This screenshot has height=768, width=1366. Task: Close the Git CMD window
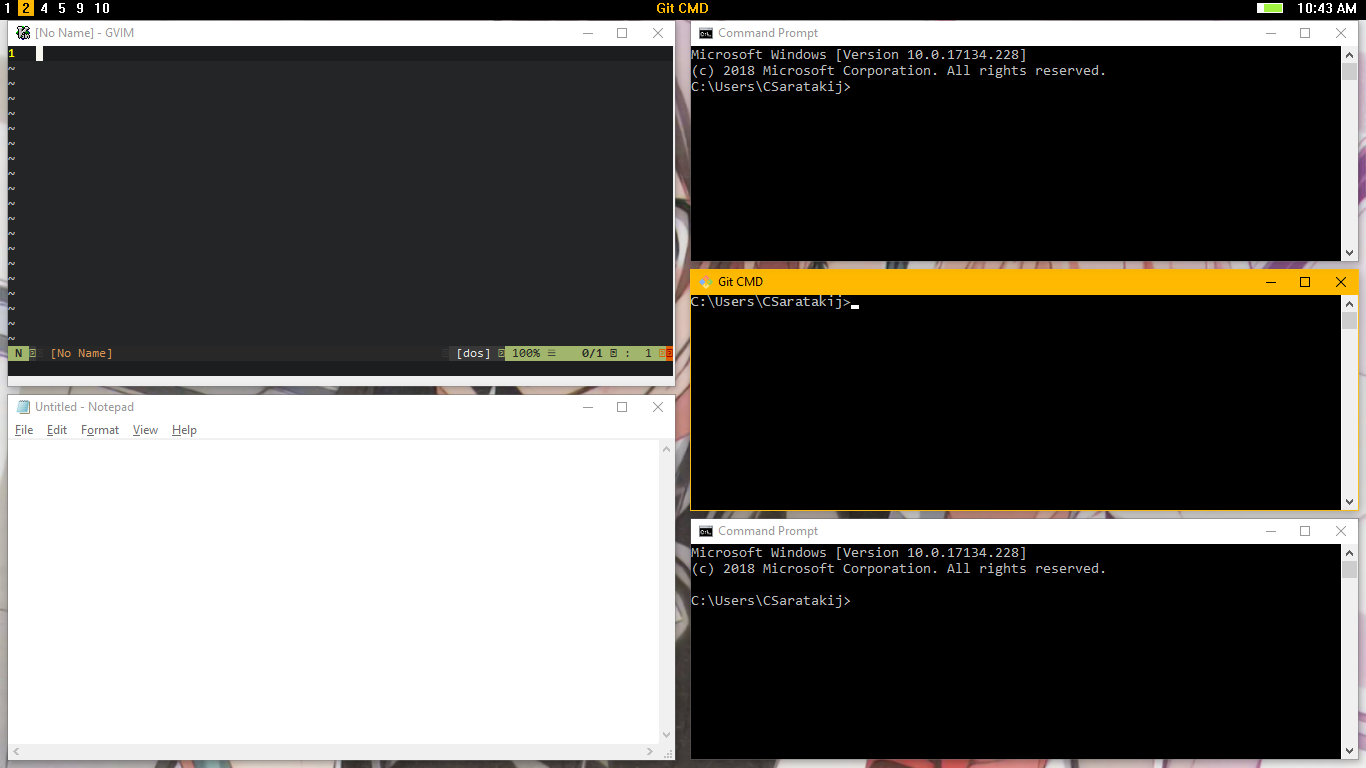tap(1341, 282)
